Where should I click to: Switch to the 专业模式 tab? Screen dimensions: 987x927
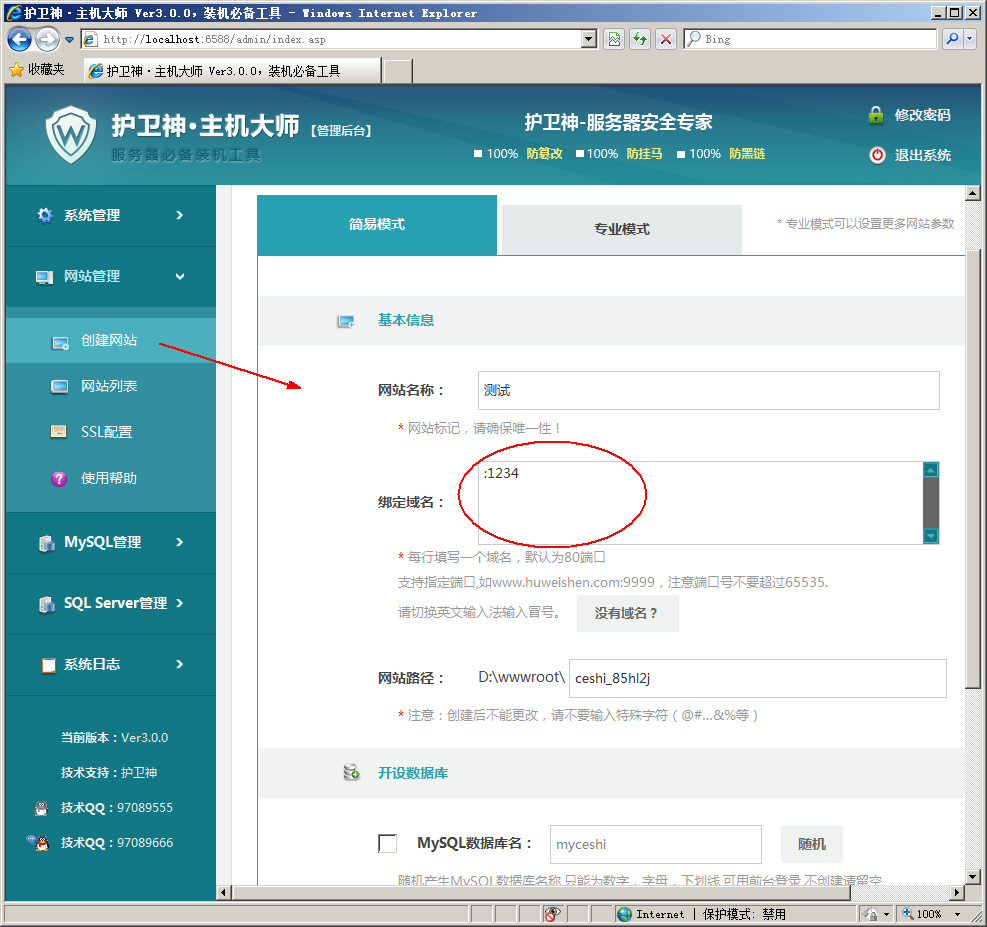click(621, 229)
